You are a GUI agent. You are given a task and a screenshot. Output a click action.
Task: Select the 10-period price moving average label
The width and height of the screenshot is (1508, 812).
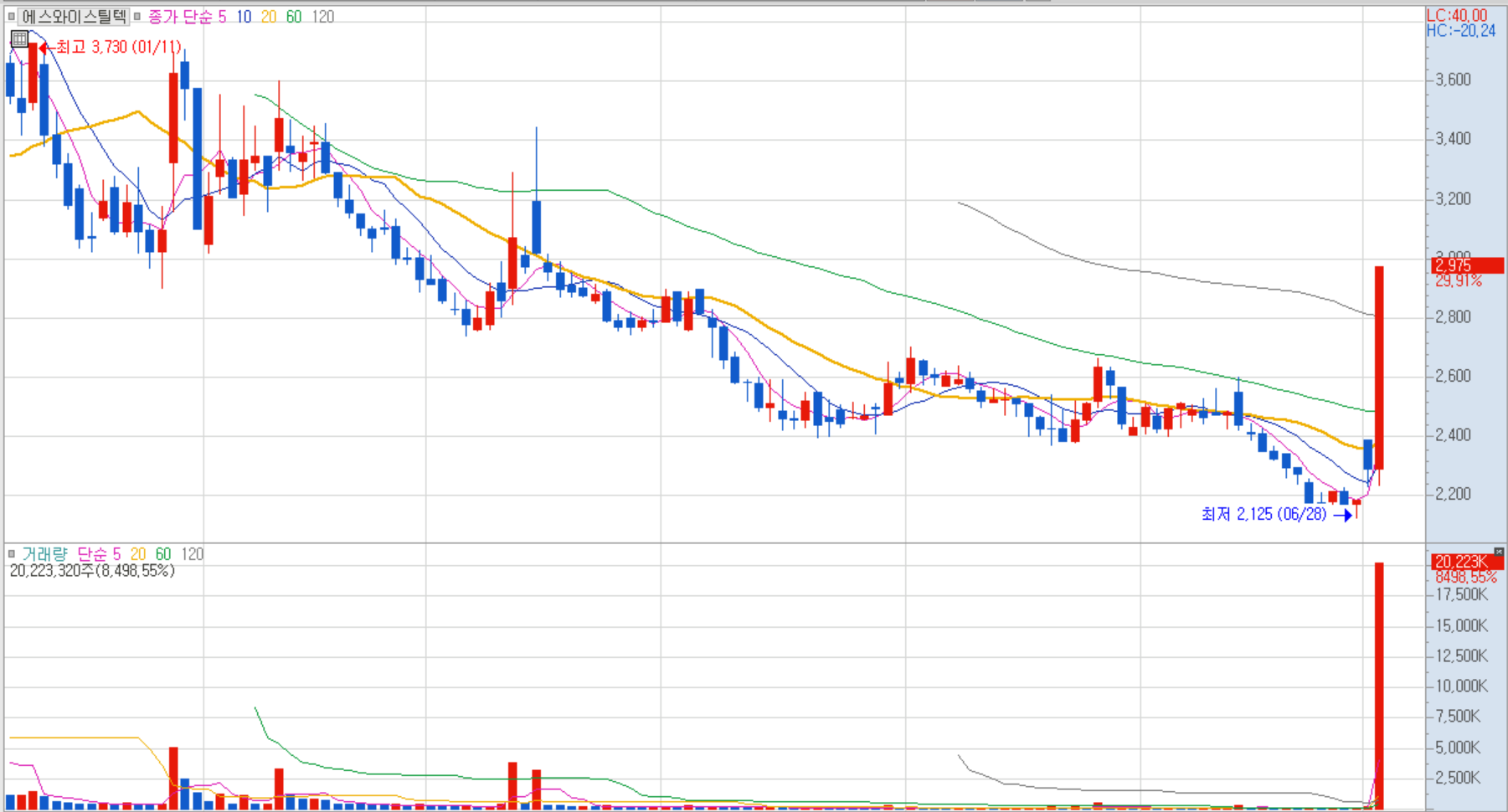[244, 17]
